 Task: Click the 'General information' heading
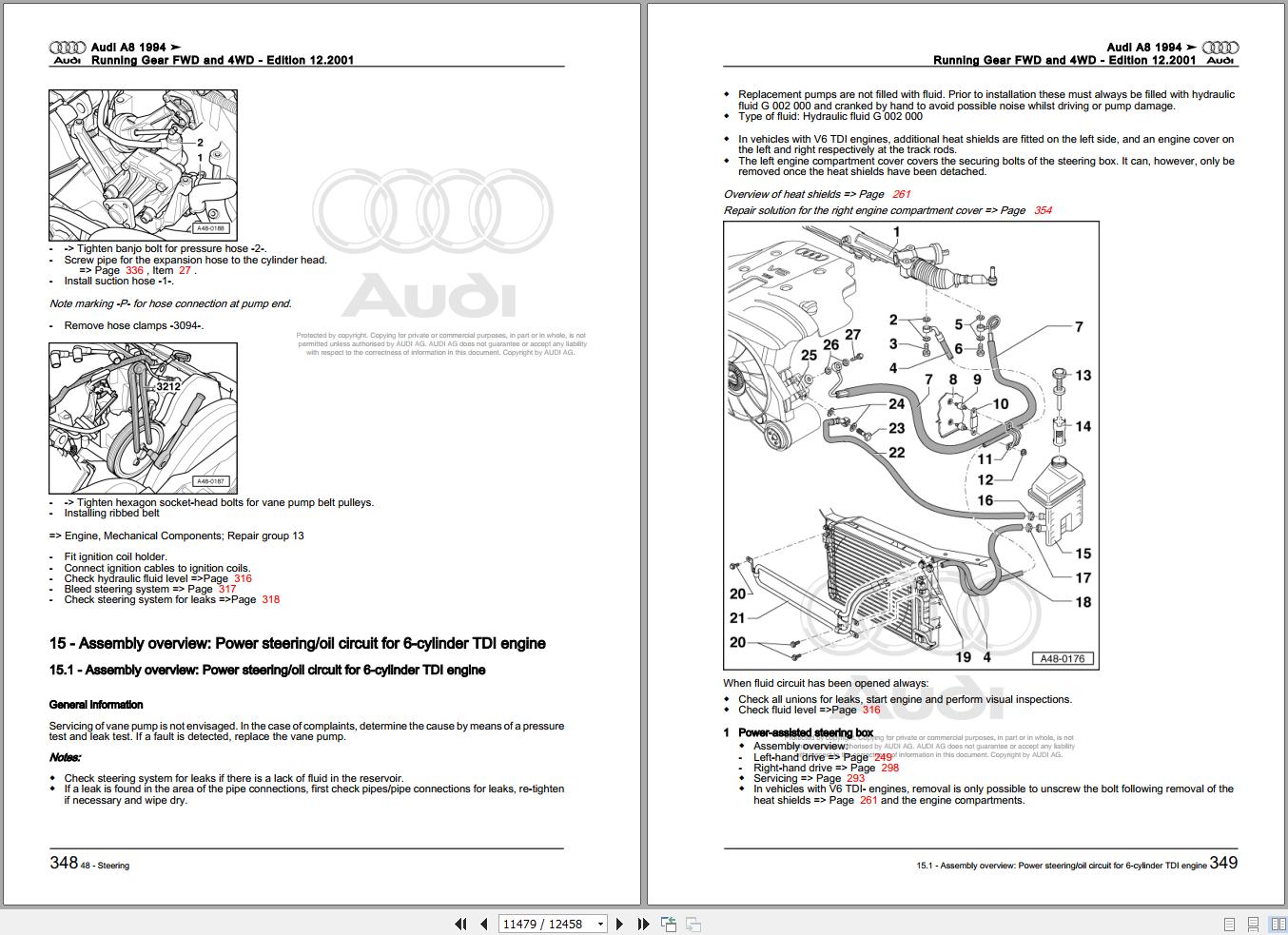96,705
